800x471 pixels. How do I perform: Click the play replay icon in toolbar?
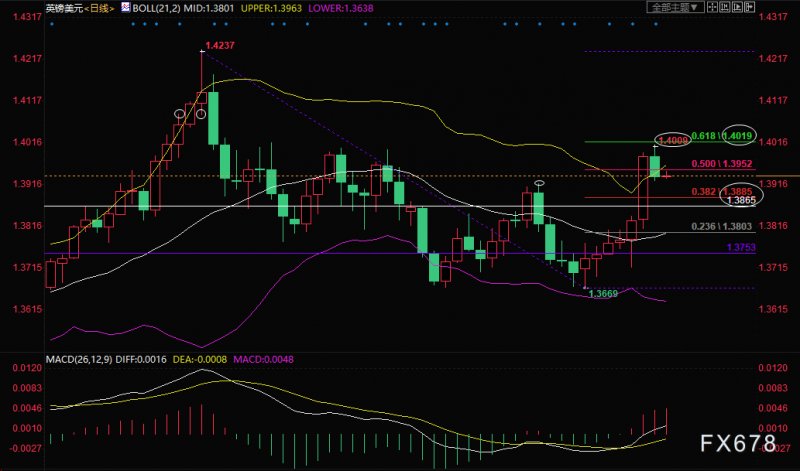pos(737,7)
